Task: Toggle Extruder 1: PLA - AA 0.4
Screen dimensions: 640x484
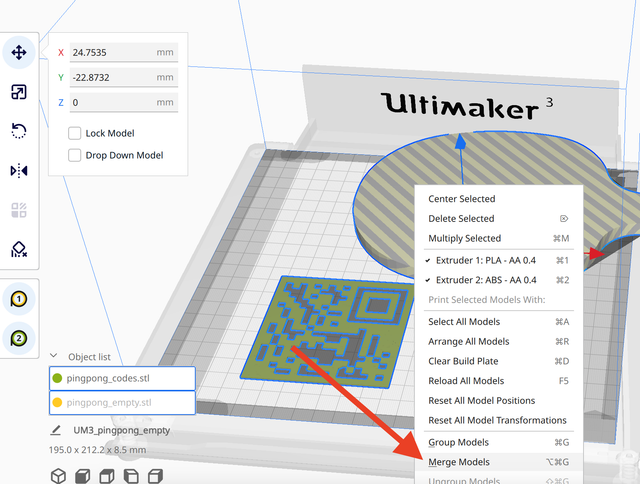Action: pyautogui.click(x=498, y=260)
